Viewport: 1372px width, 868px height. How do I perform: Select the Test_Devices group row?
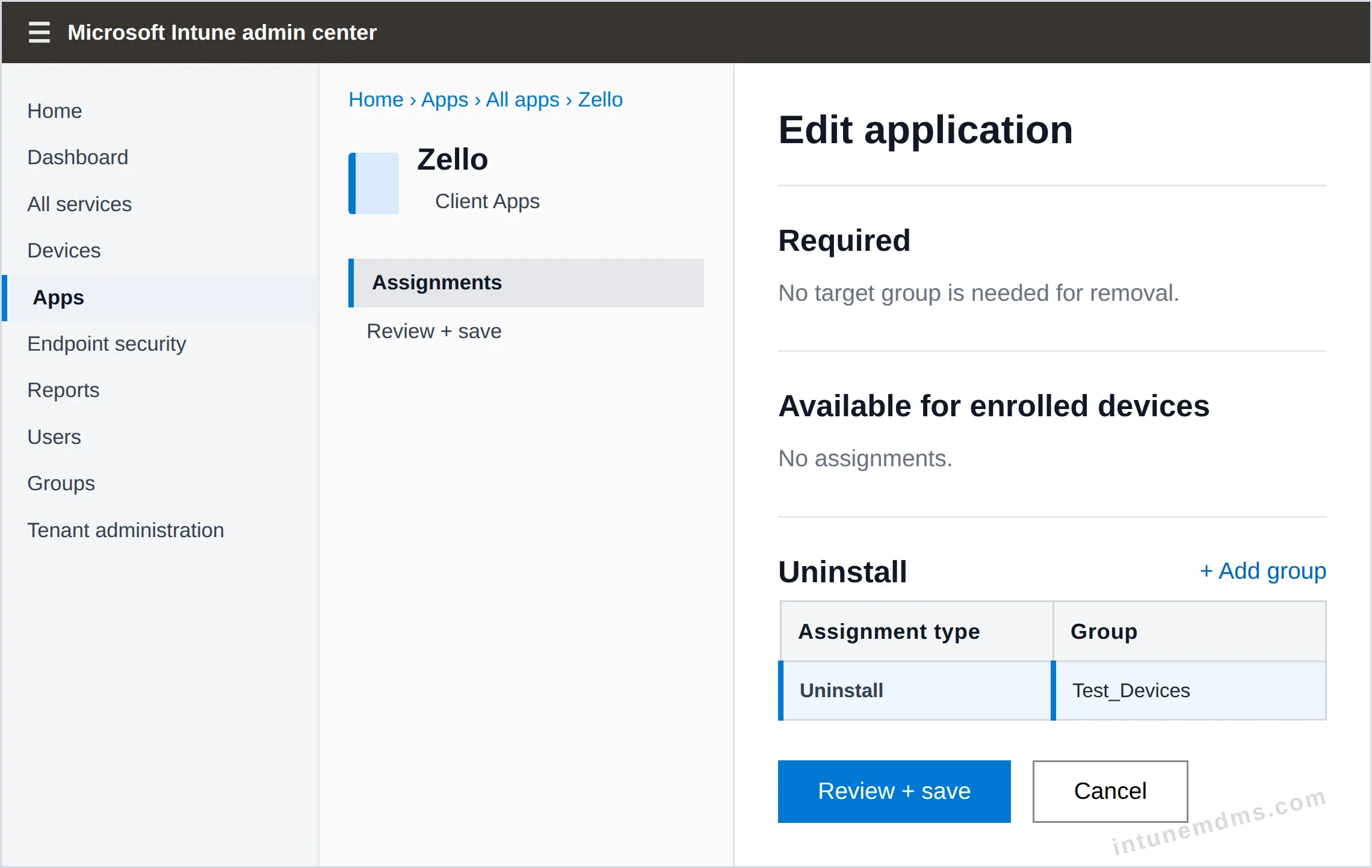1053,691
